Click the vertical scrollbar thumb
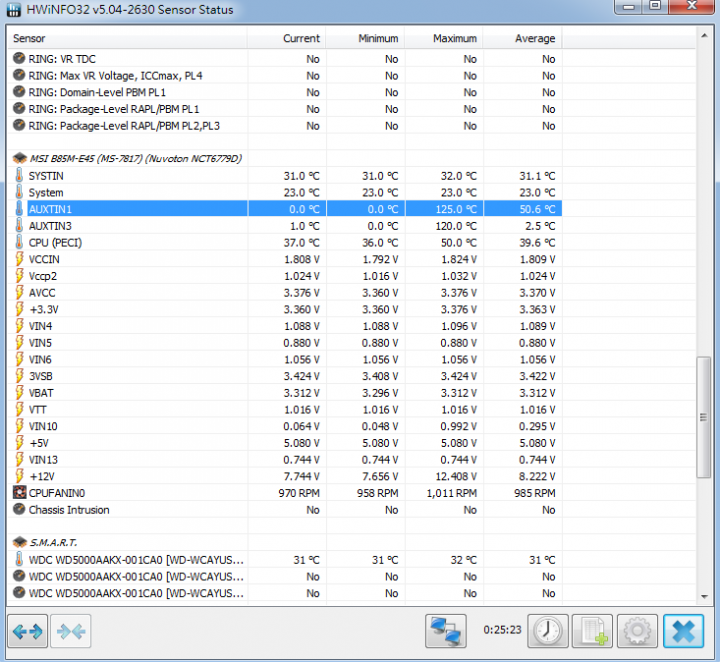The height and width of the screenshot is (662, 720). coord(704,417)
